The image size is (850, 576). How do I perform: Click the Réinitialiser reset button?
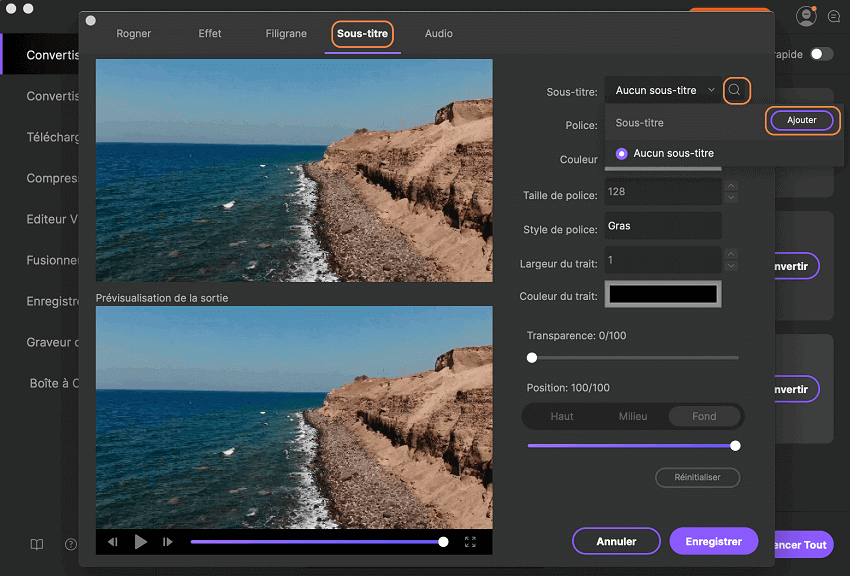697,478
